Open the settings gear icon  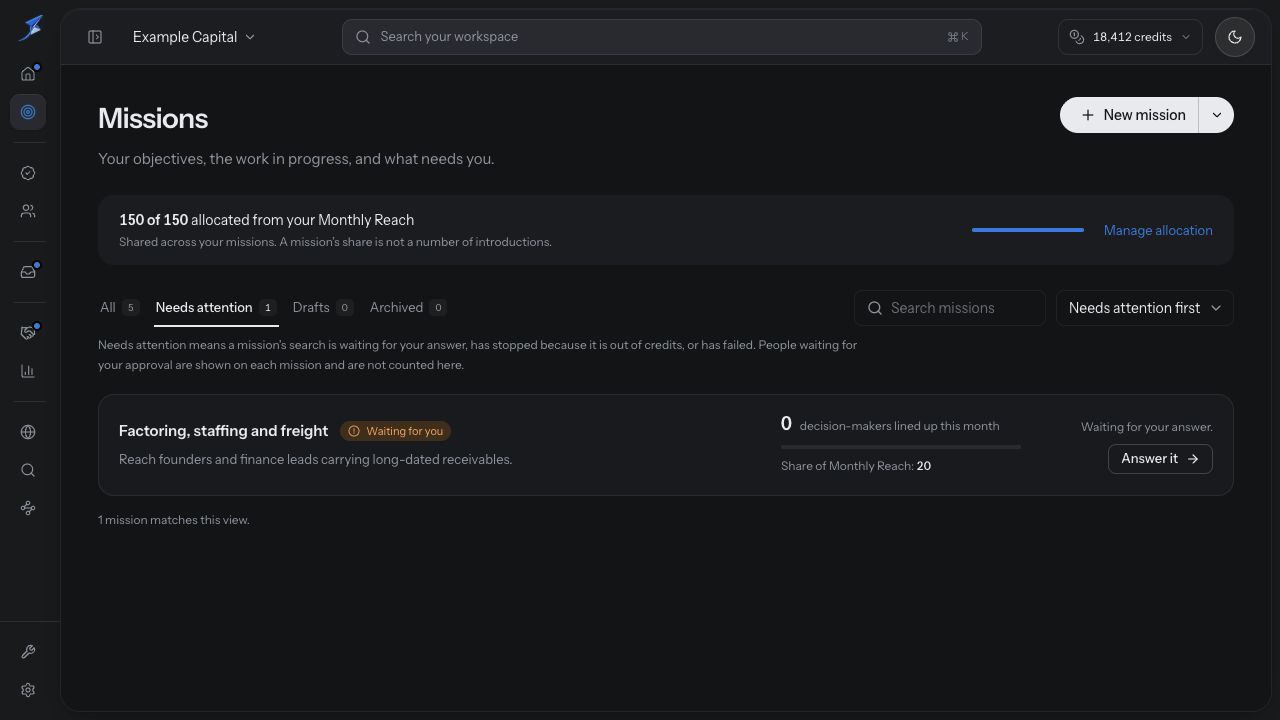pos(28,690)
